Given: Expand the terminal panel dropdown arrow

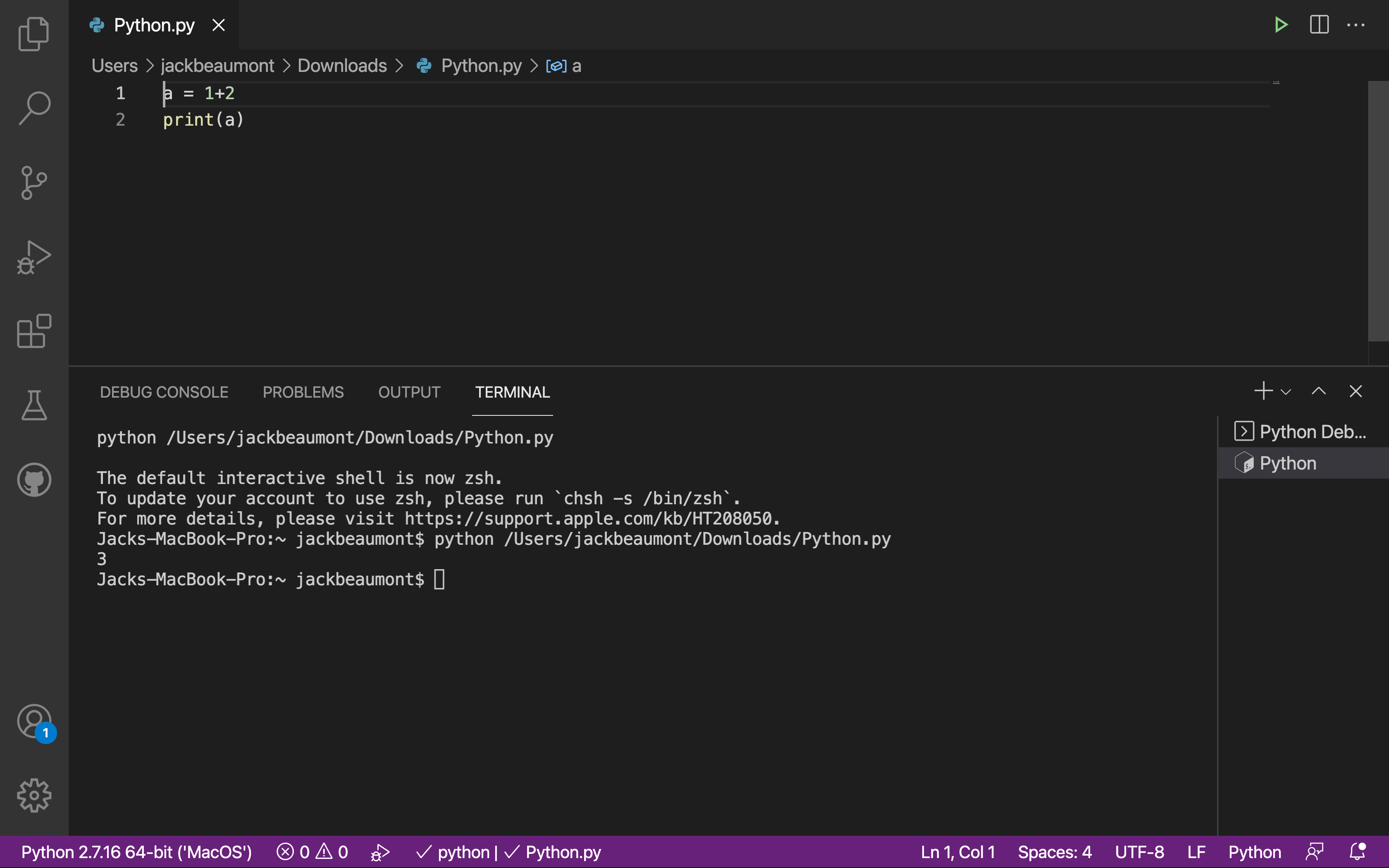Looking at the screenshot, I should pos(1287,391).
